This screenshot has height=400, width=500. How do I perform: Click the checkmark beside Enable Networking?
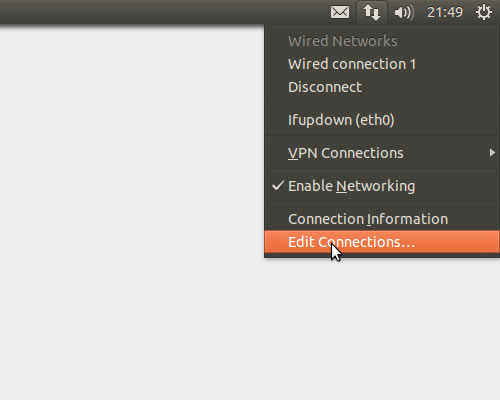pos(278,185)
